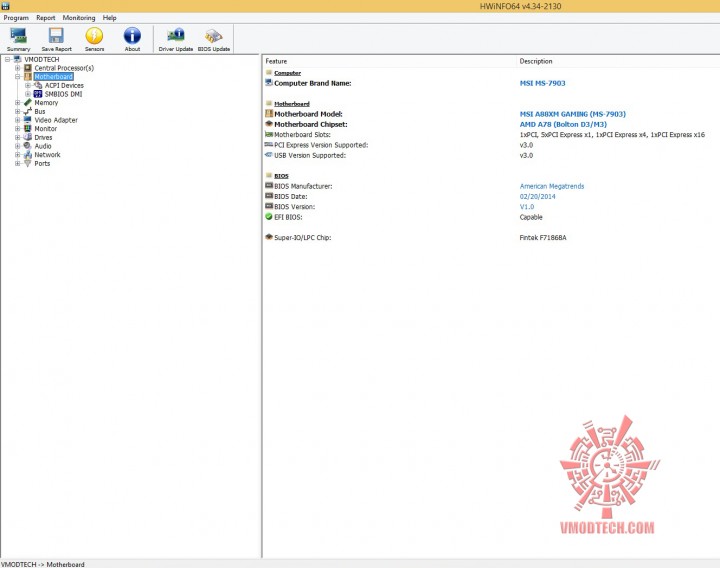Viewport: 720px width, 568px height.
Task: Click the Network node icon
Action: (28, 155)
